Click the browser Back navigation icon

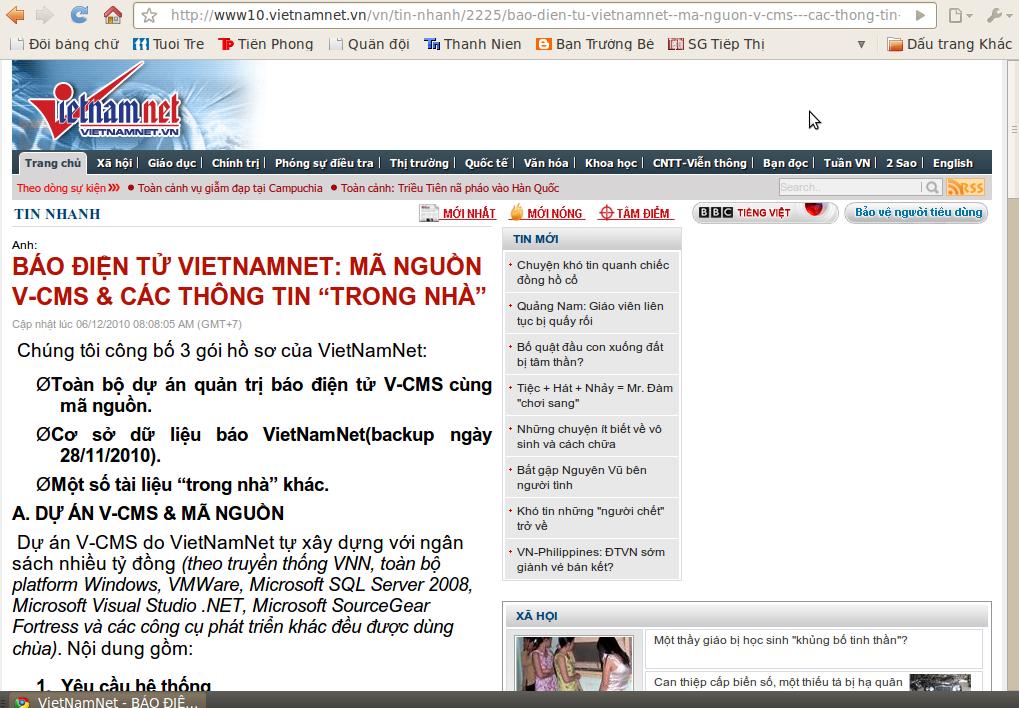16,15
